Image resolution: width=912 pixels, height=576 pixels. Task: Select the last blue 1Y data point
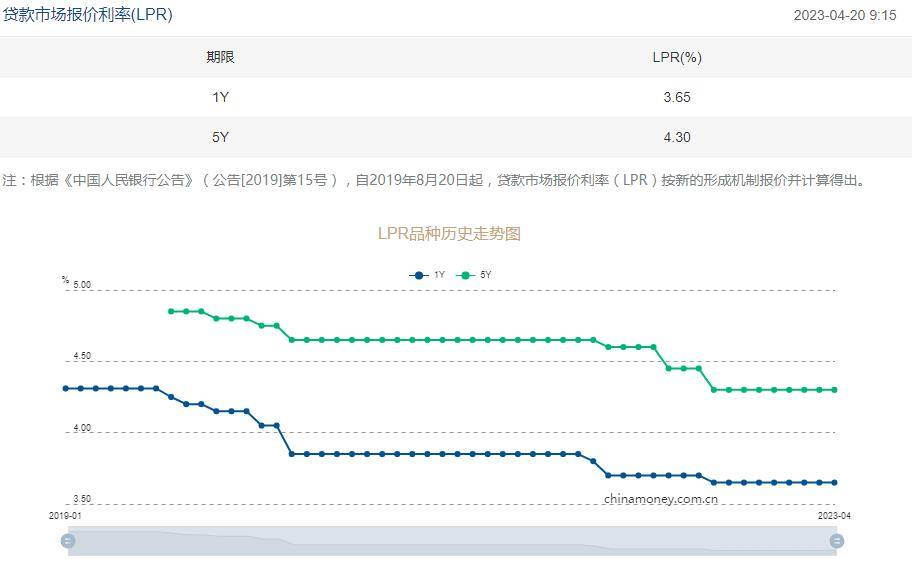[x=835, y=482]
